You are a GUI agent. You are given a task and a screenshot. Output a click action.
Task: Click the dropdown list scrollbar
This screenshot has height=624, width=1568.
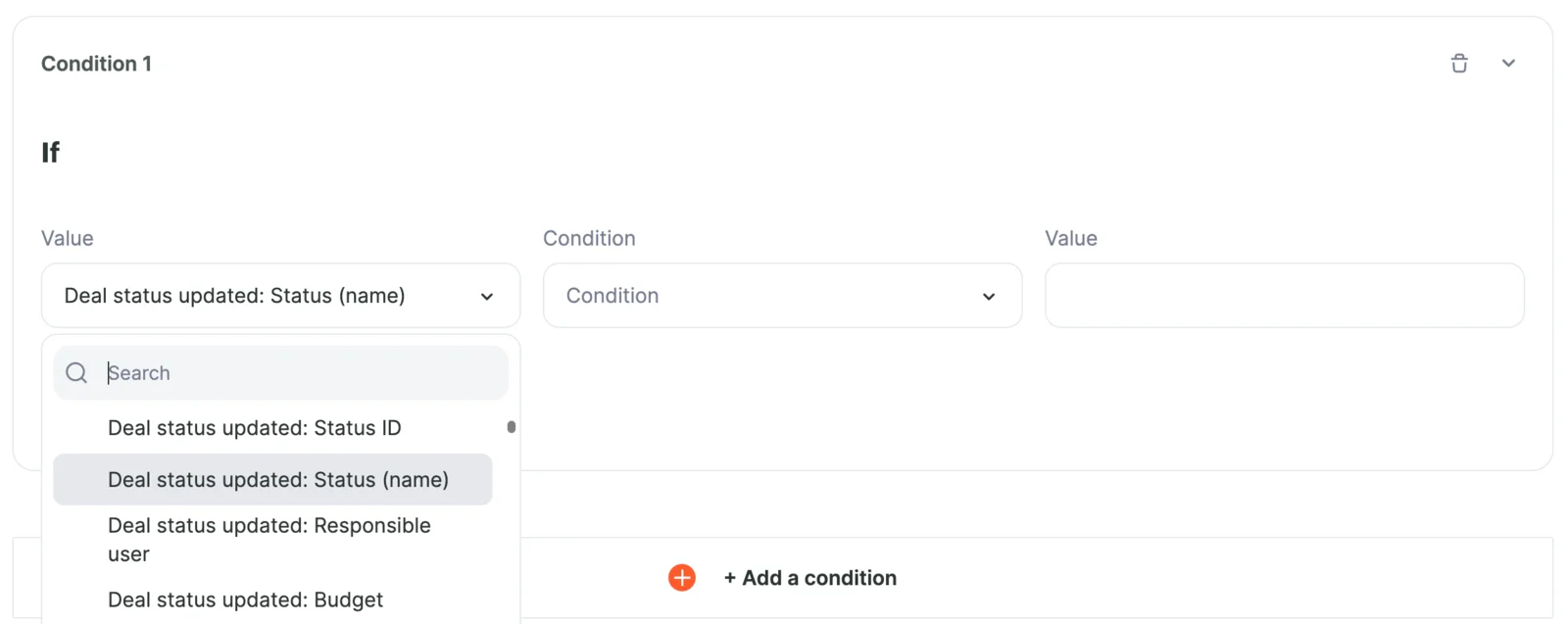pyautogui.click(x=512, y=428)
